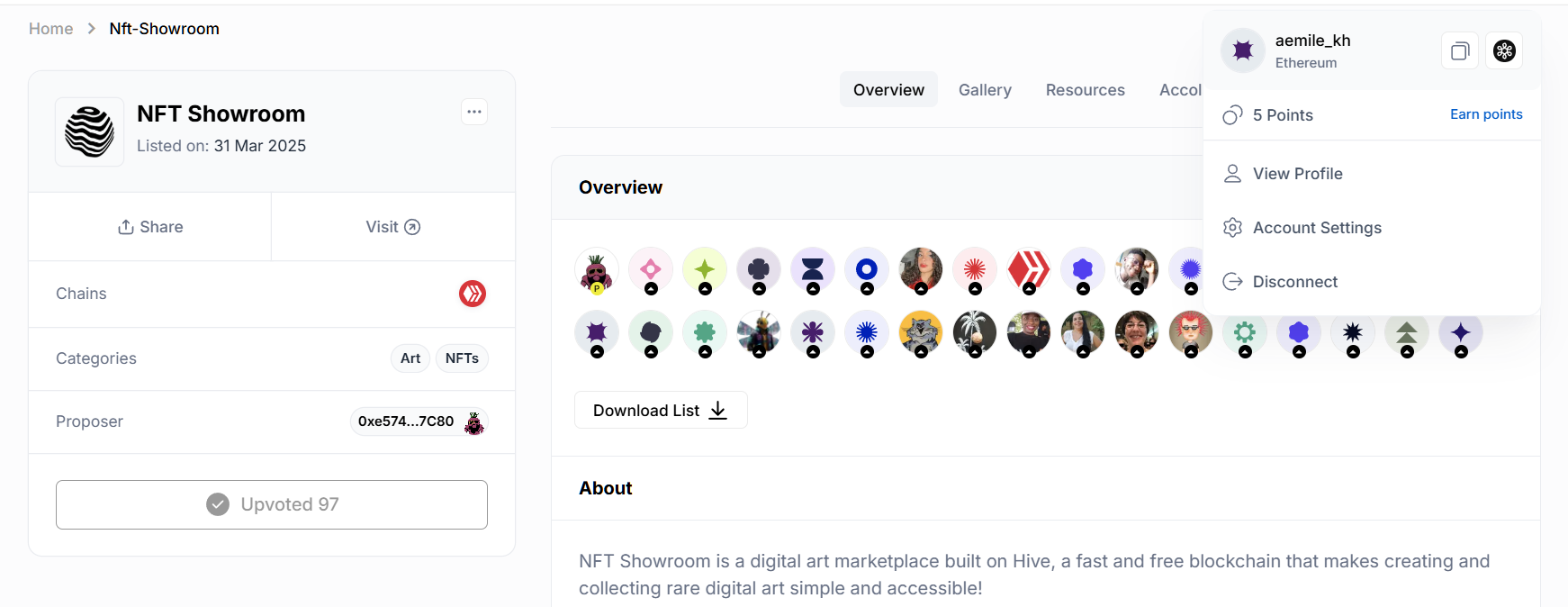Click the aemile_kh username
1568x607 pixels.
click(1312, 41)
